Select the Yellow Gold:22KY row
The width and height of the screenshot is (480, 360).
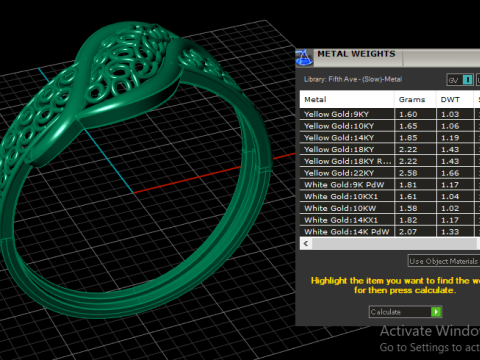[390, 173]
